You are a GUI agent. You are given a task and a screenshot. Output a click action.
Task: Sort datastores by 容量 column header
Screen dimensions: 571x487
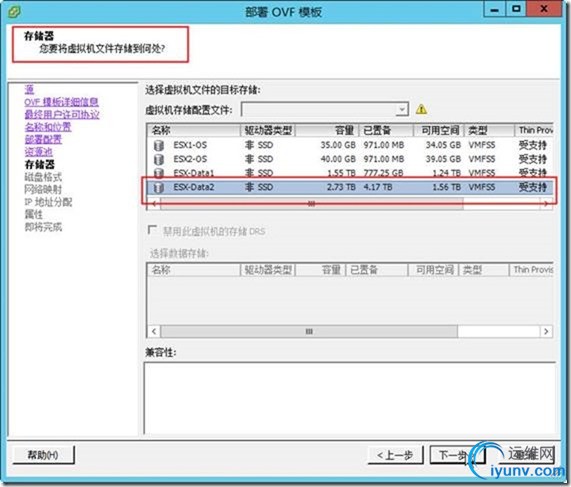(327, 130)
